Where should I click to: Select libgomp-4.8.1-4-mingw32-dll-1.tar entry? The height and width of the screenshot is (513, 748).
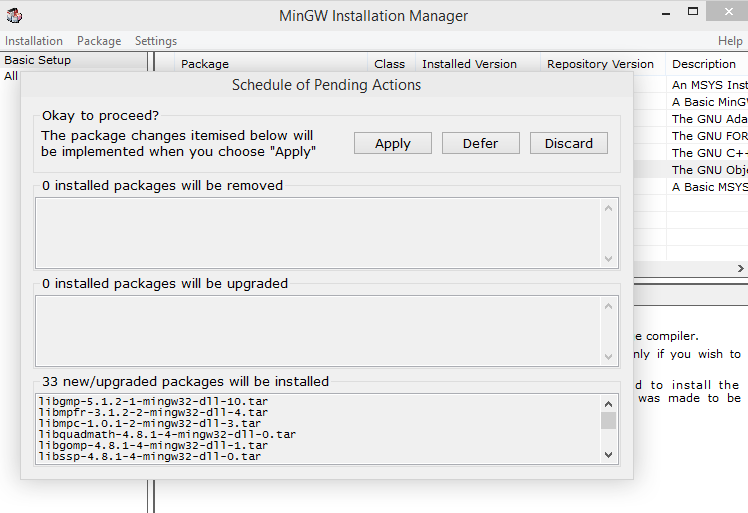click(x=153, y=445)
